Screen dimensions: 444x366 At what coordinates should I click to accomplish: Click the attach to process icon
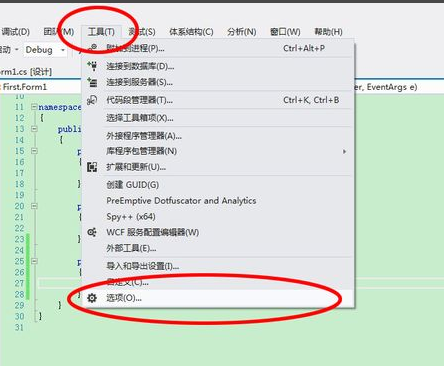click(x=92, y=48)
